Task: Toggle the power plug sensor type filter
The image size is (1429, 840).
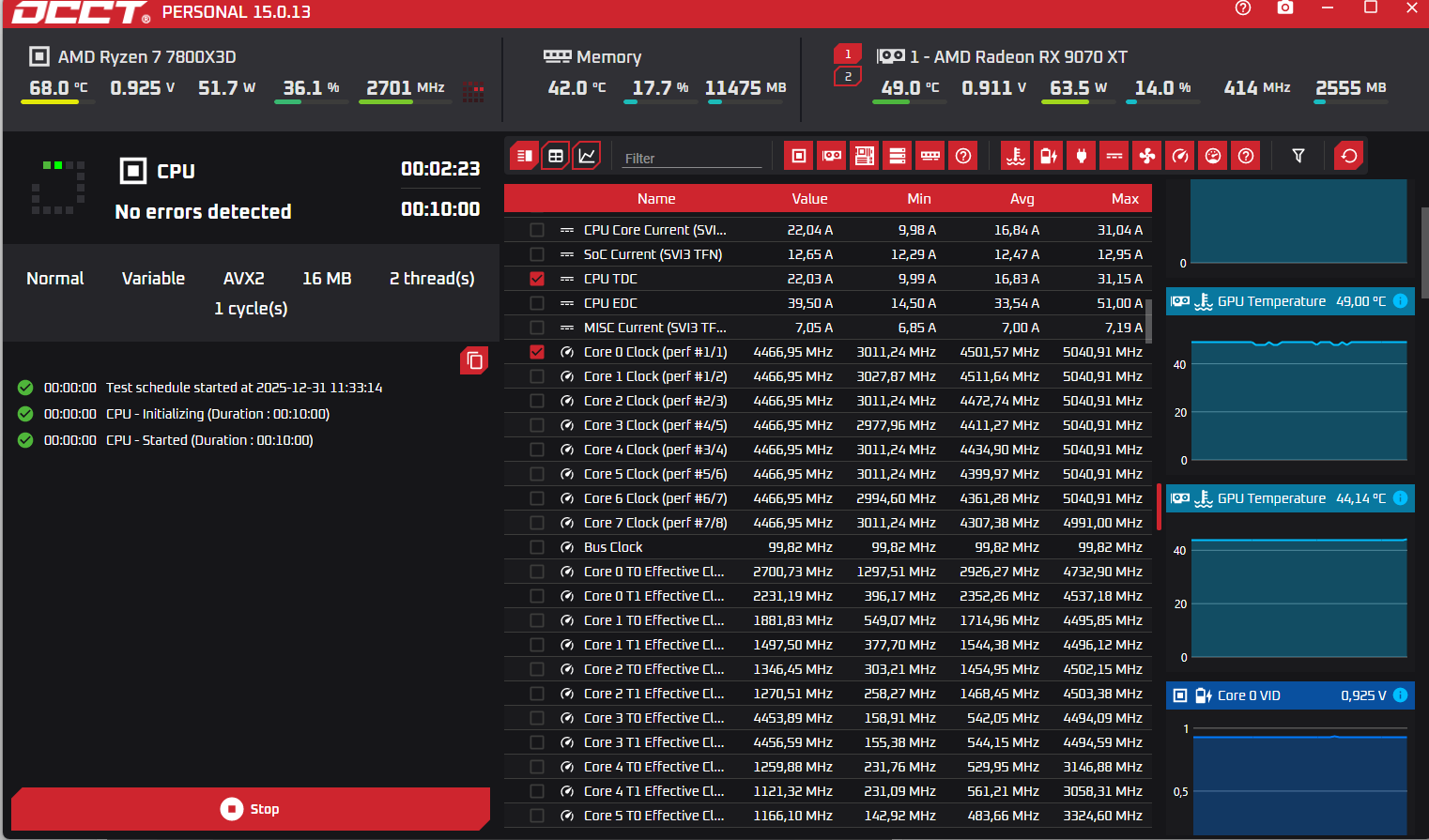Action: (1082, 156)
